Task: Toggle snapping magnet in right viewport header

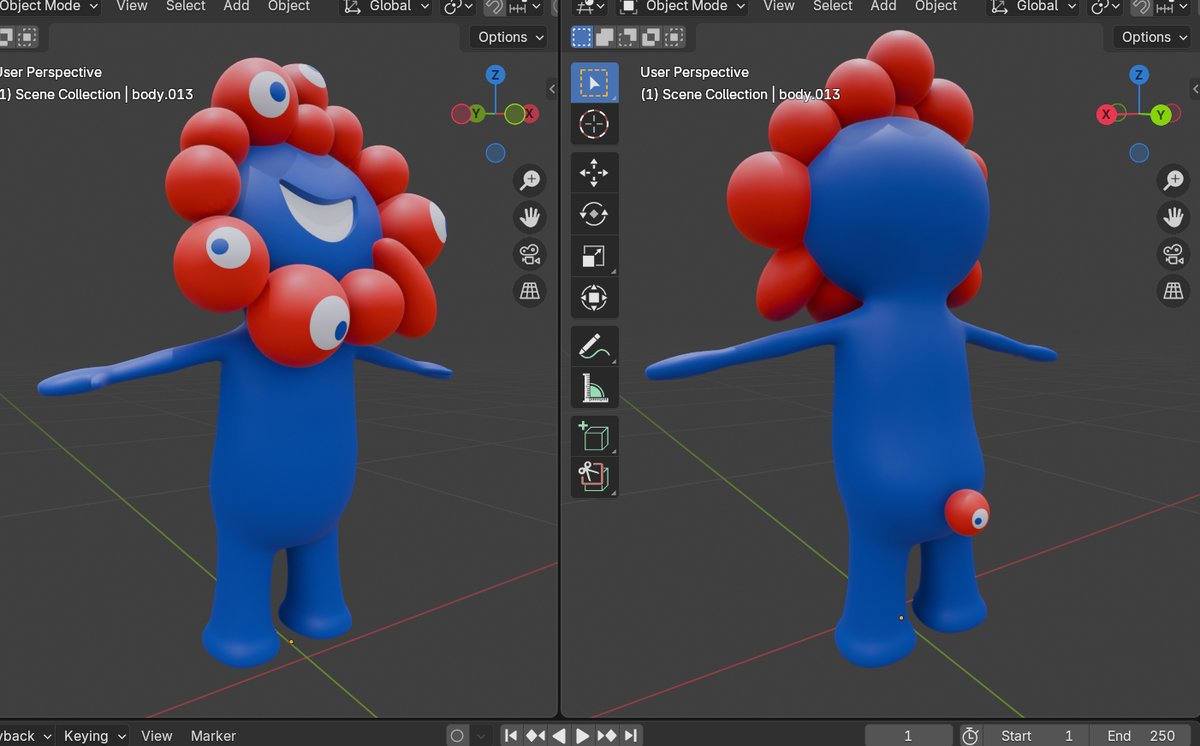Action: (x=1141, y=7)
